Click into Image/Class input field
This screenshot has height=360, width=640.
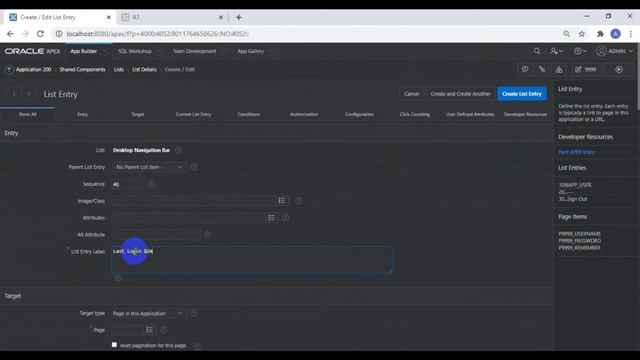[x=194, y=201]
